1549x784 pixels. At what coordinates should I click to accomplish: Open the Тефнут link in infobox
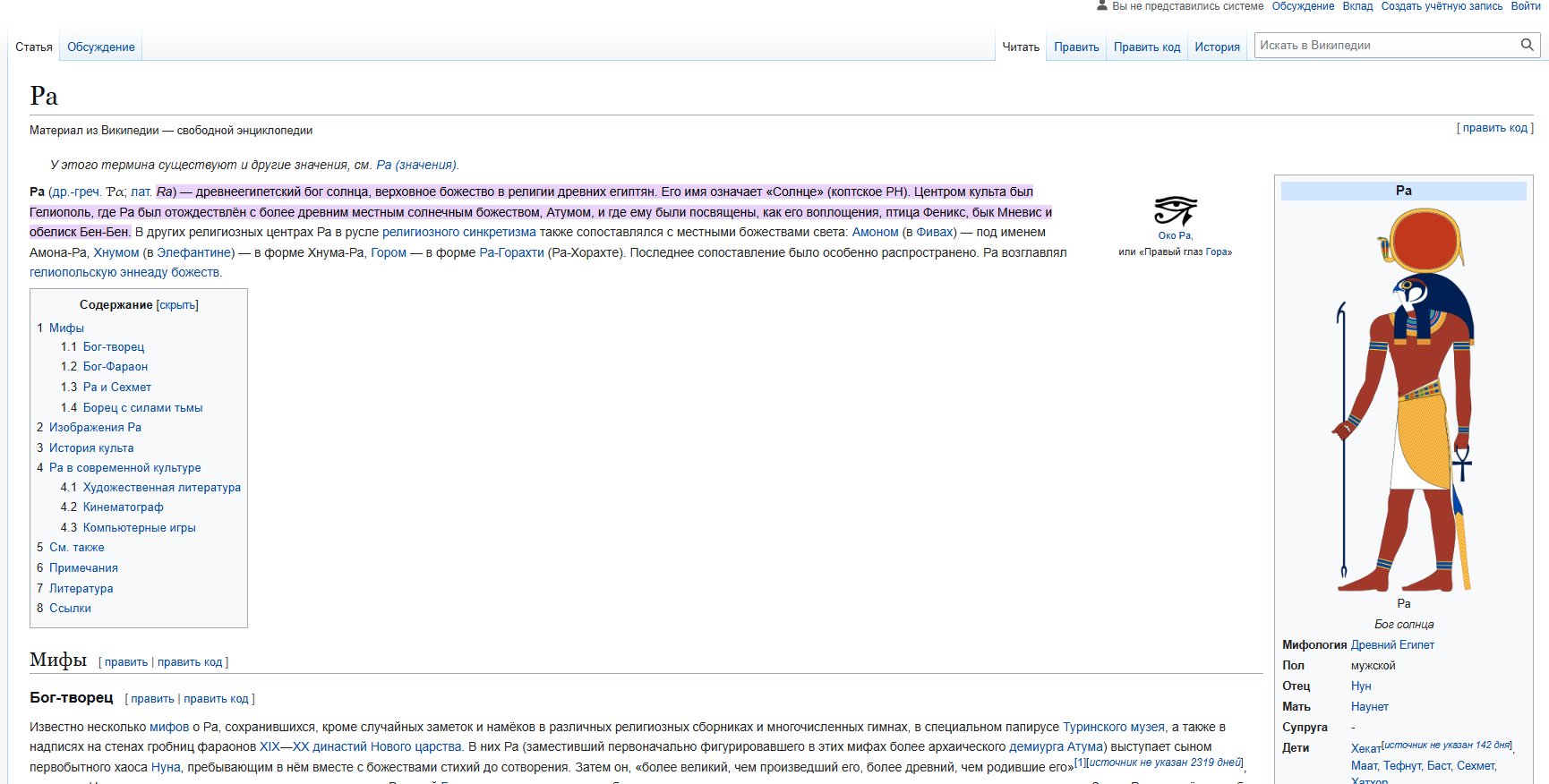point(1402,766)
